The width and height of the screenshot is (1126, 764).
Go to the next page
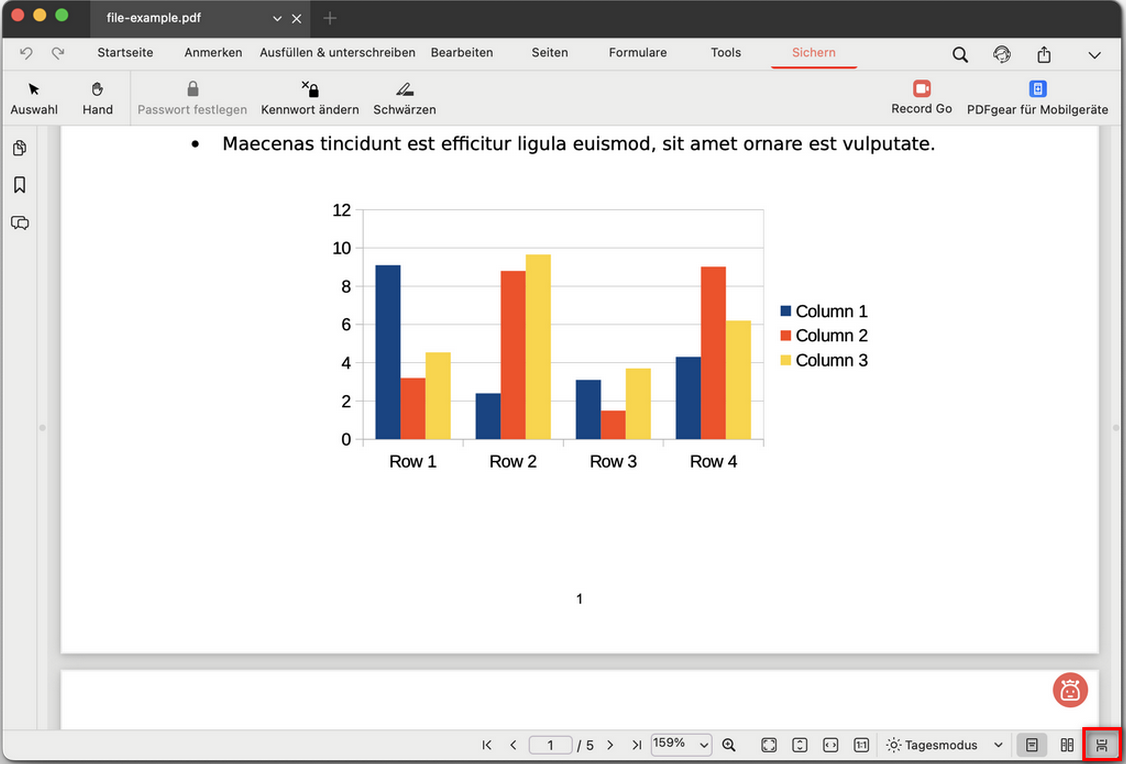point(610,745)
